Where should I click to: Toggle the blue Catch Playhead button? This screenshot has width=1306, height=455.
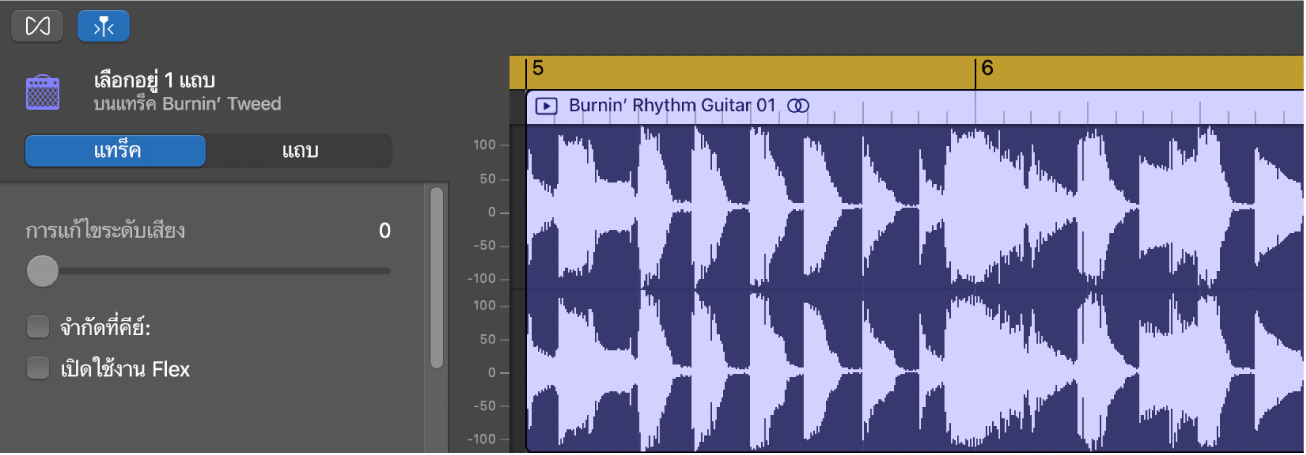pos(103,26)
